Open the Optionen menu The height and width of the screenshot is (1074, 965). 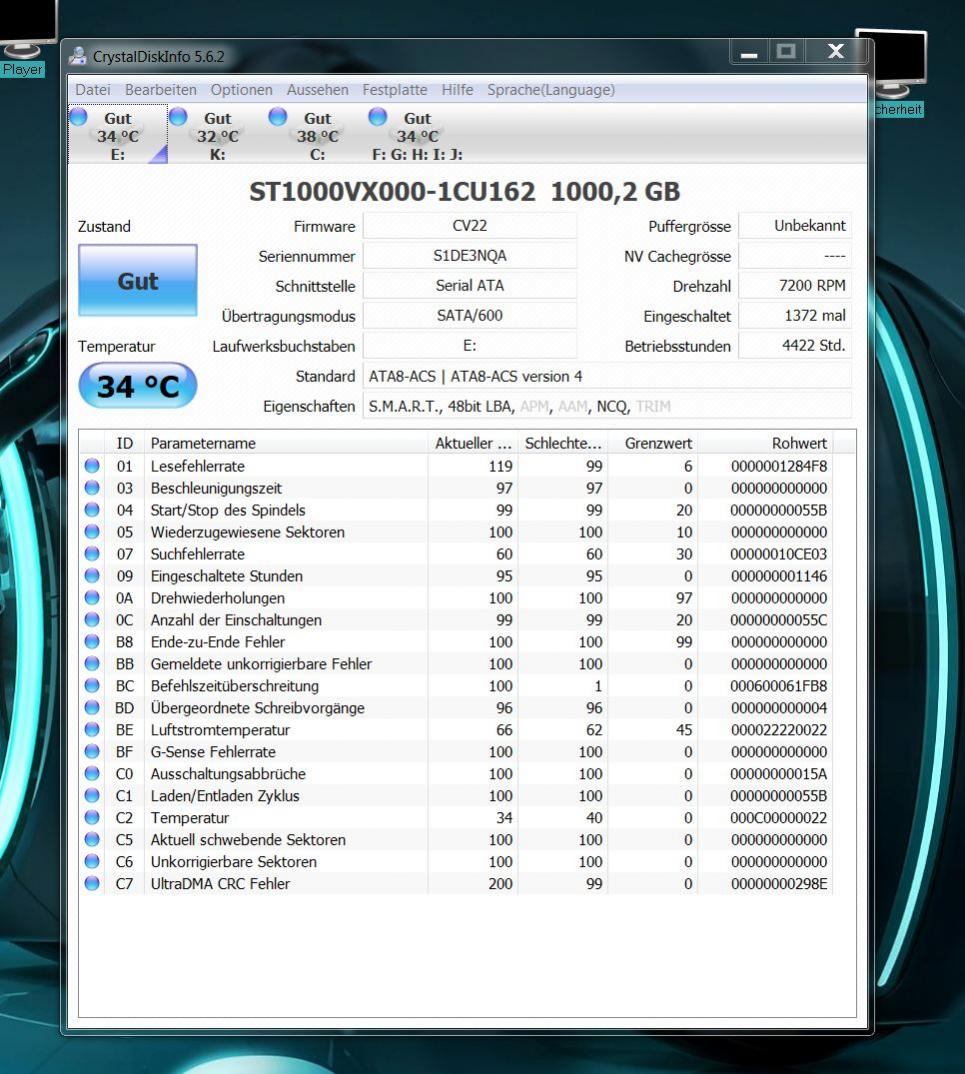[241, 90]
